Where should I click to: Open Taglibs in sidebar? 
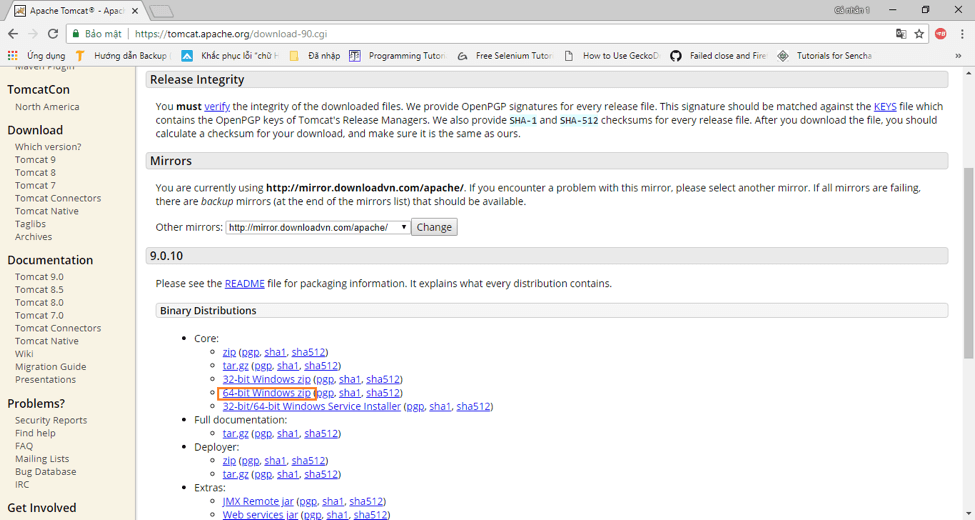(x=30, y=224)
